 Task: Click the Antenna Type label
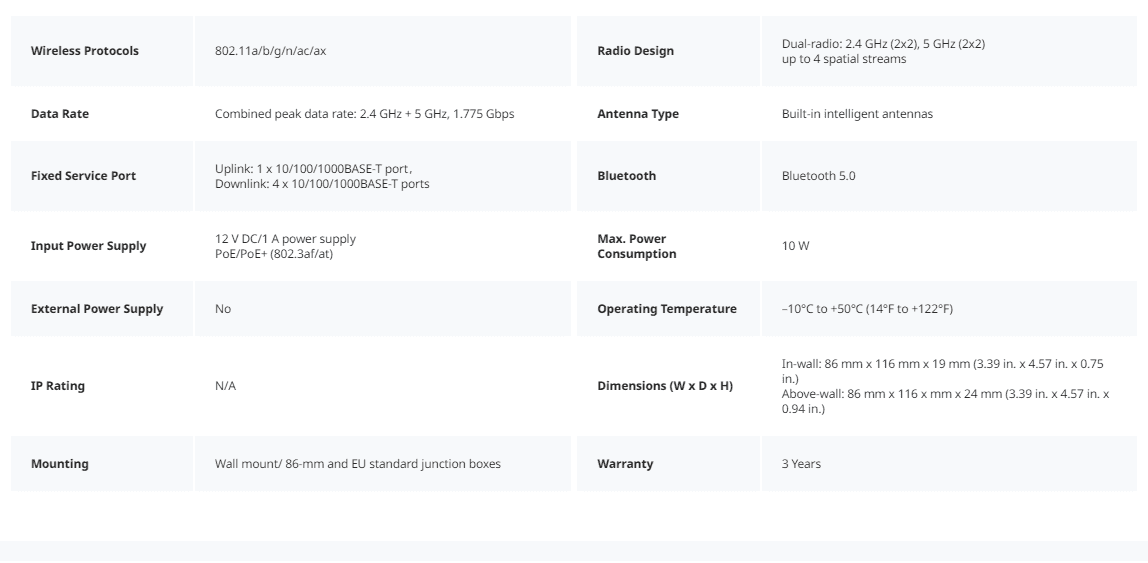coord(638,113)
